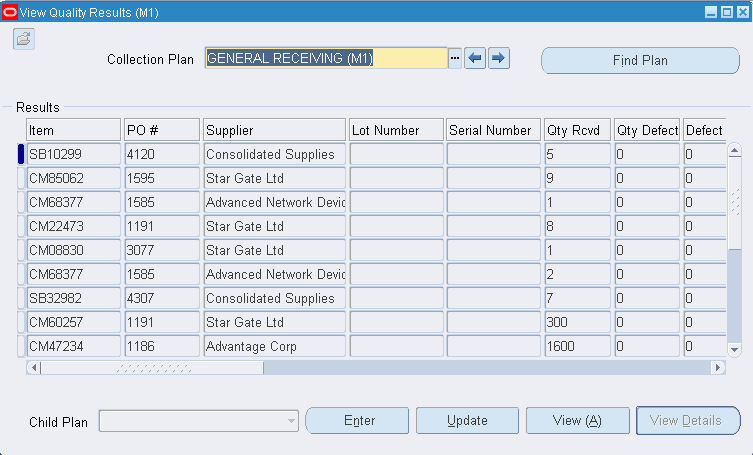Click Serial Number field in CM47234 row
The image size is (753, 455).
tap(494, 346)
